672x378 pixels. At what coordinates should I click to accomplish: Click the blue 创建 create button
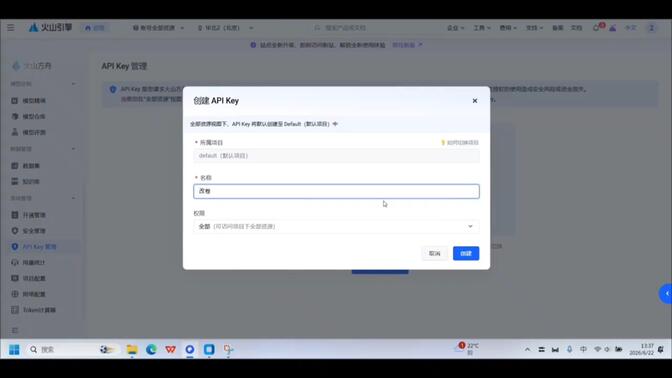pos(466,253)
